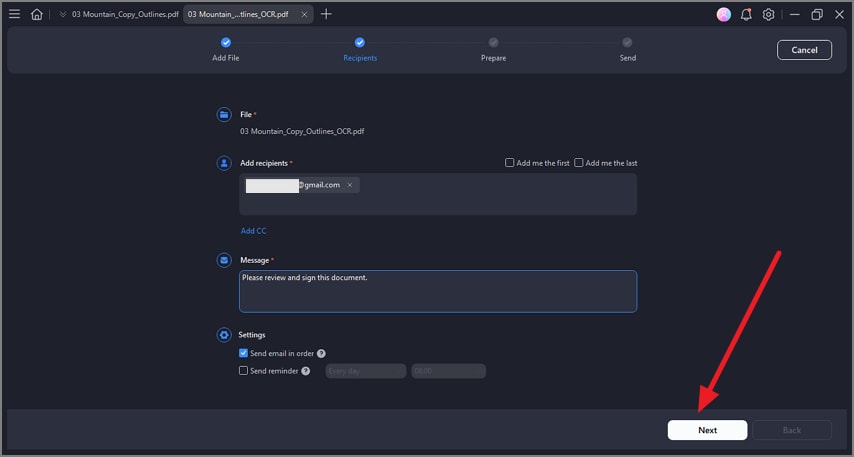Show help for Send reminder
The height and width of the screenshot is (457, 854).
tap(306, 371)
